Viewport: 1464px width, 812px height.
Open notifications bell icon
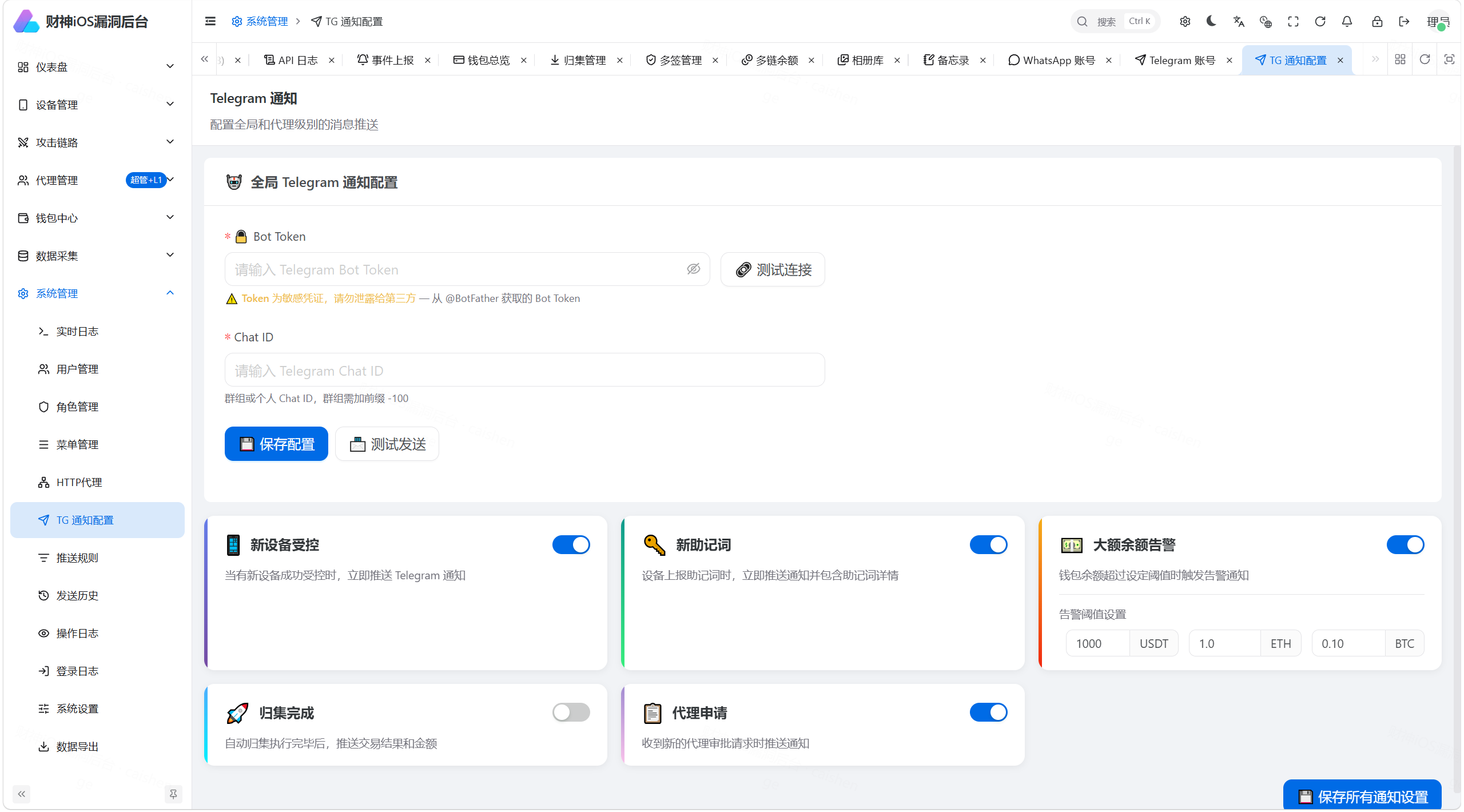click(1347, 22)
